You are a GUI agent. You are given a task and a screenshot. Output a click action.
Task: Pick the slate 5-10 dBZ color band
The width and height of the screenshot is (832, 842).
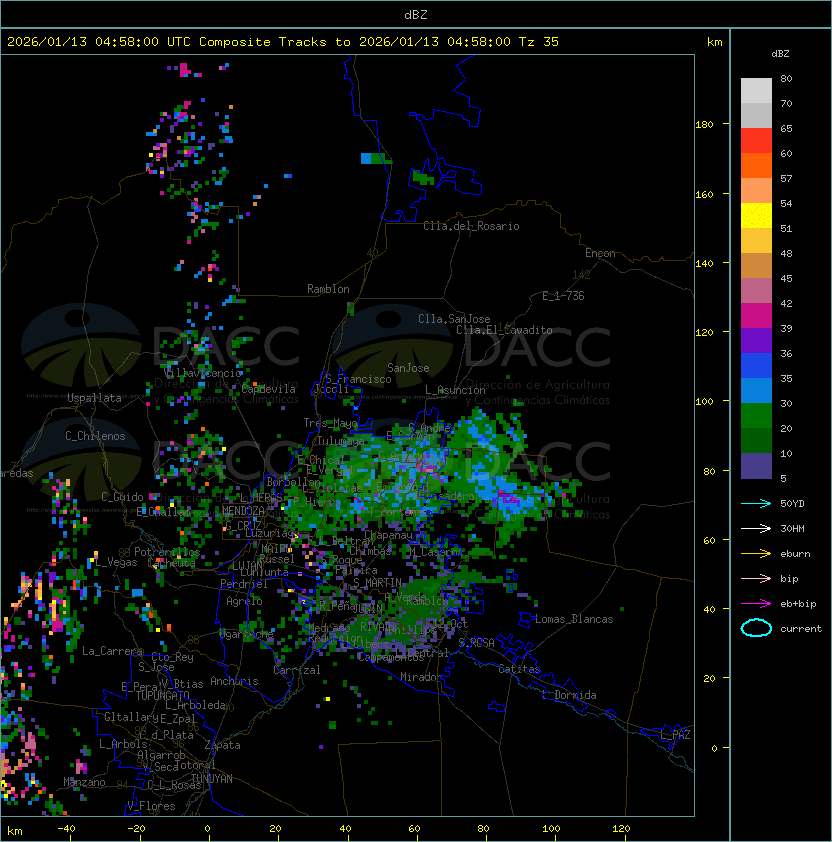[756, 466]
